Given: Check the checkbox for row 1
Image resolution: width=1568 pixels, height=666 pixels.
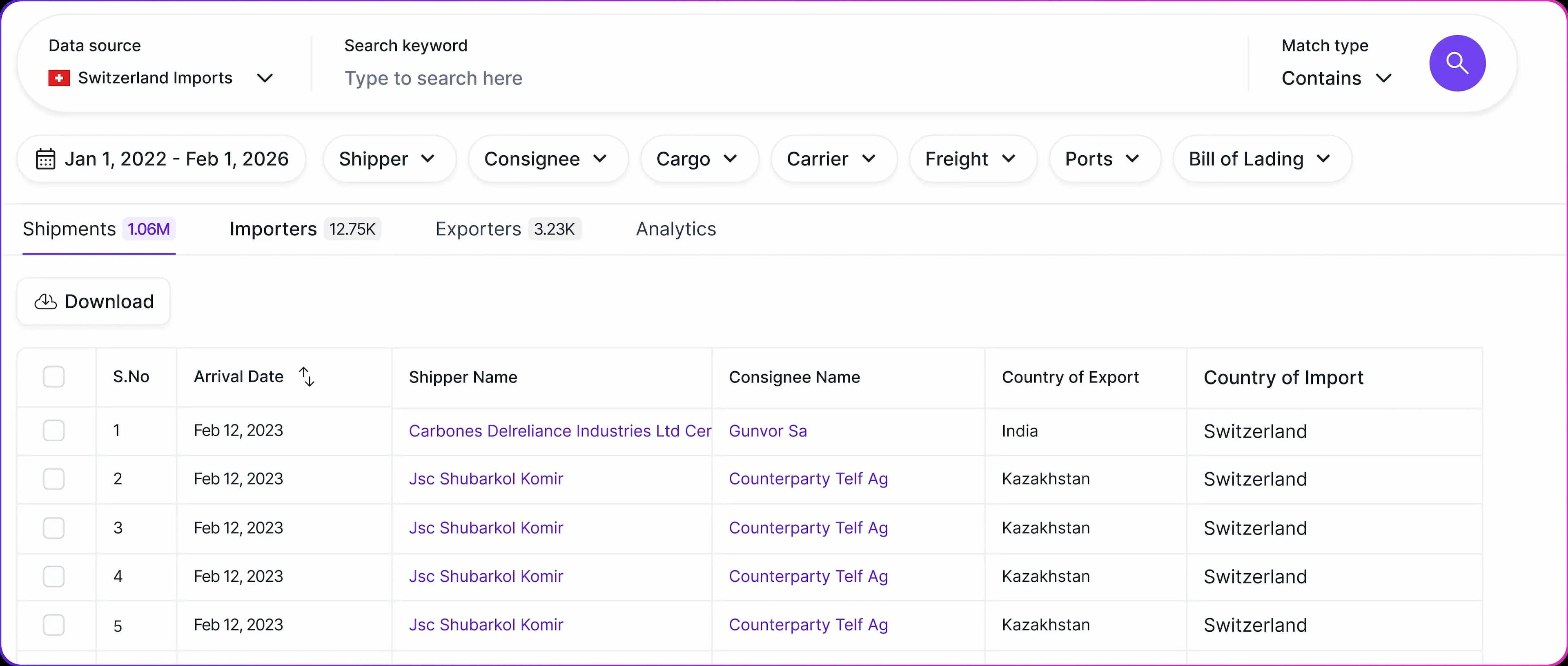Looking at the screenshot, I should tap(53, 431).
